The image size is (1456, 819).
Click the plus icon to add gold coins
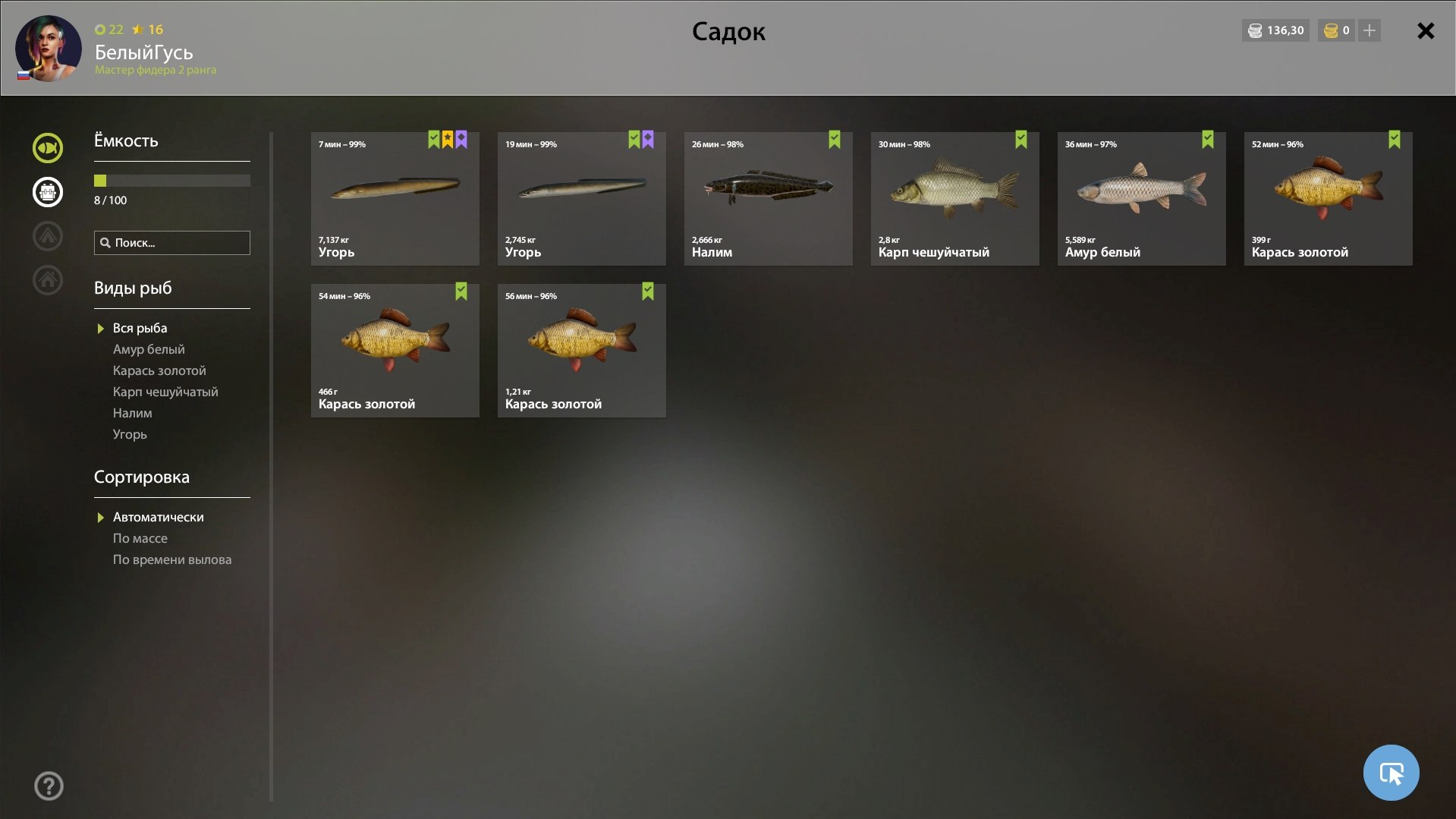tap(1370, 30)
